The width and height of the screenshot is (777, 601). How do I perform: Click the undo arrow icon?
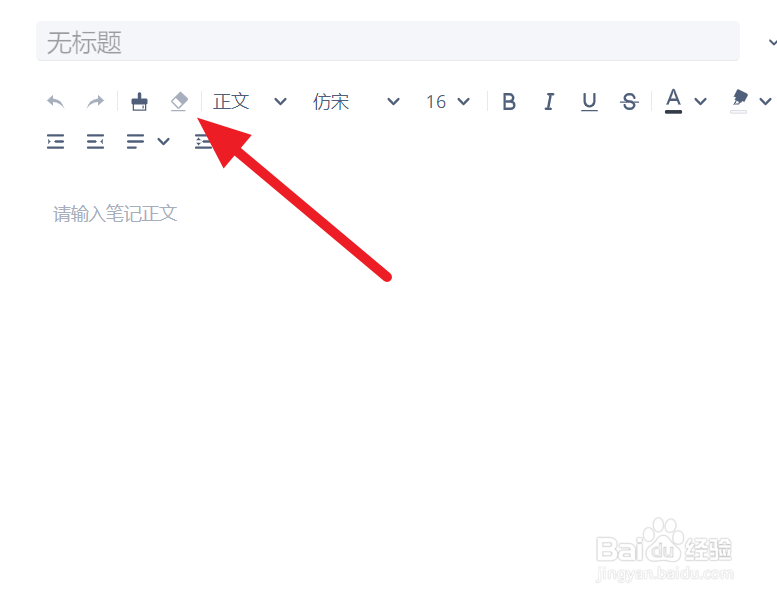[56, 102]
